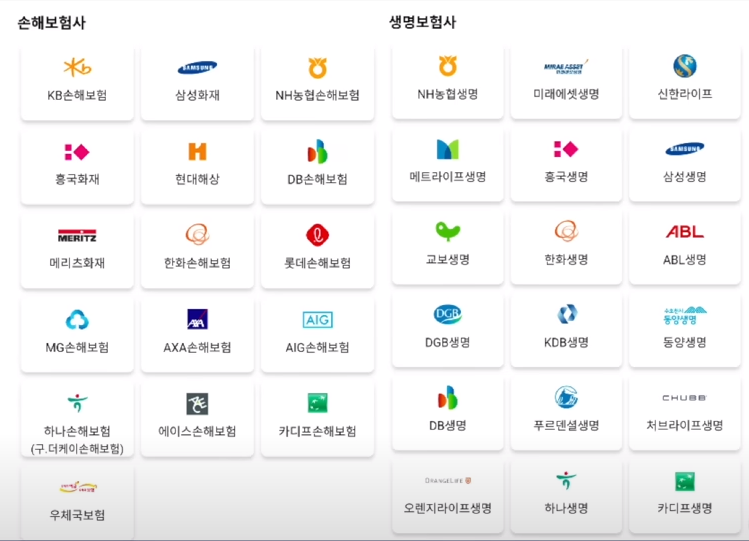
Task: Click the 현대해상 orange H logo
Action: pyautogui.click(x=197, y=151)
